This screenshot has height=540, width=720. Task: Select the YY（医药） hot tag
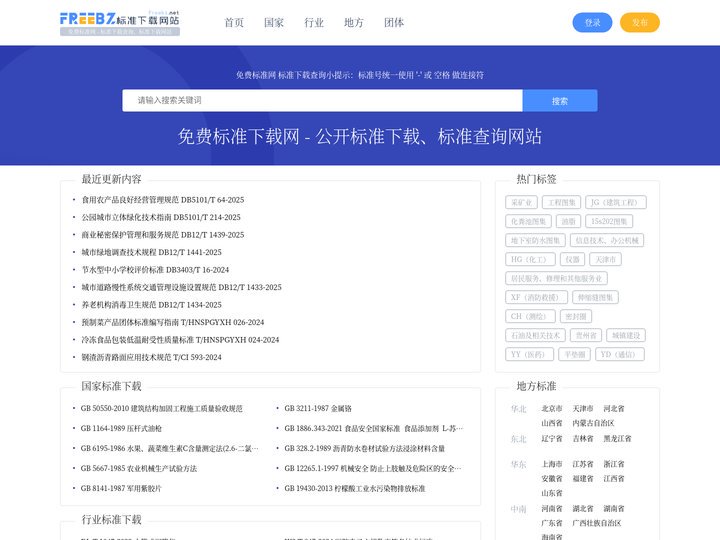(x=529, y=354)
